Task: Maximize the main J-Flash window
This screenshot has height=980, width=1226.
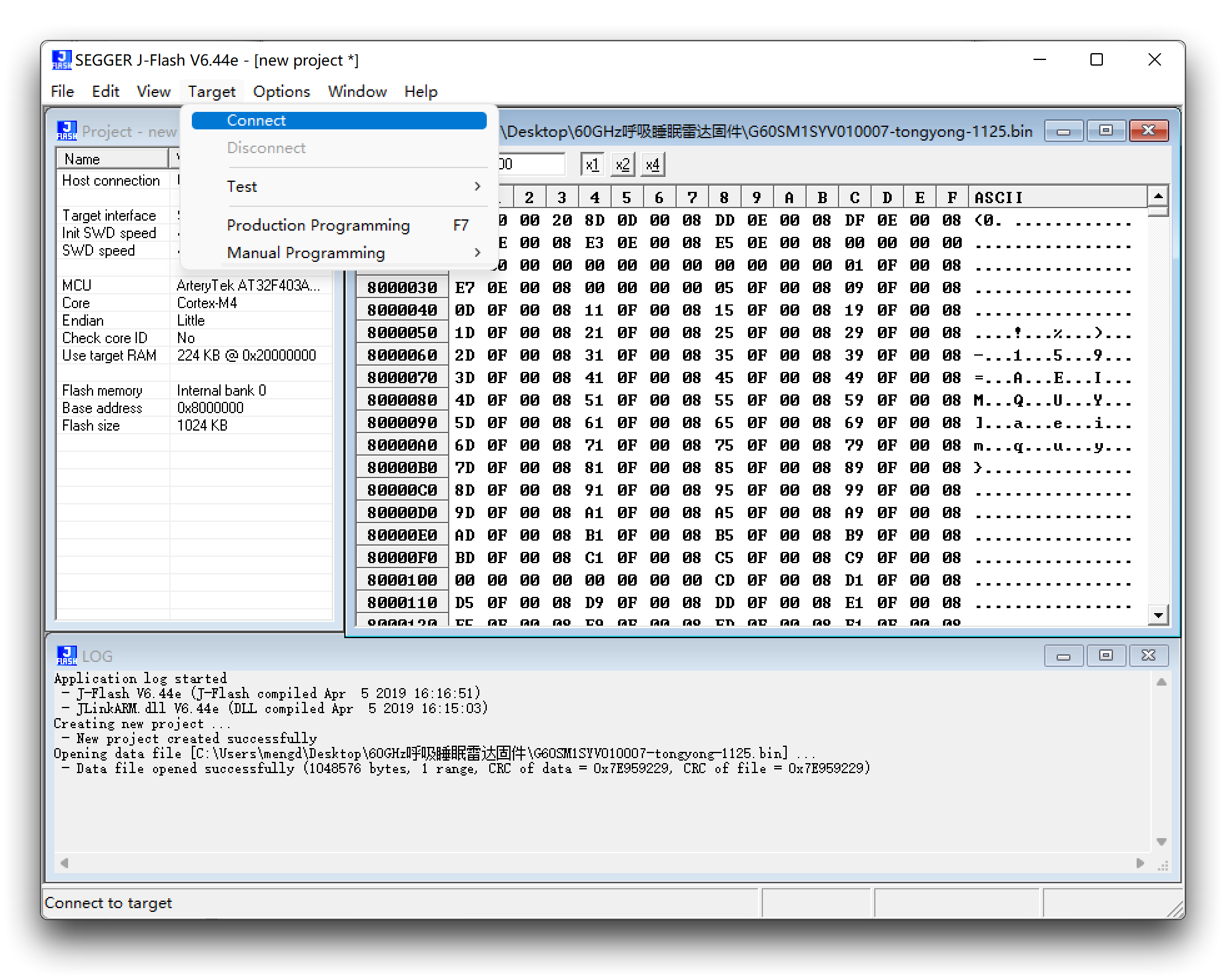Action: 1097,60
